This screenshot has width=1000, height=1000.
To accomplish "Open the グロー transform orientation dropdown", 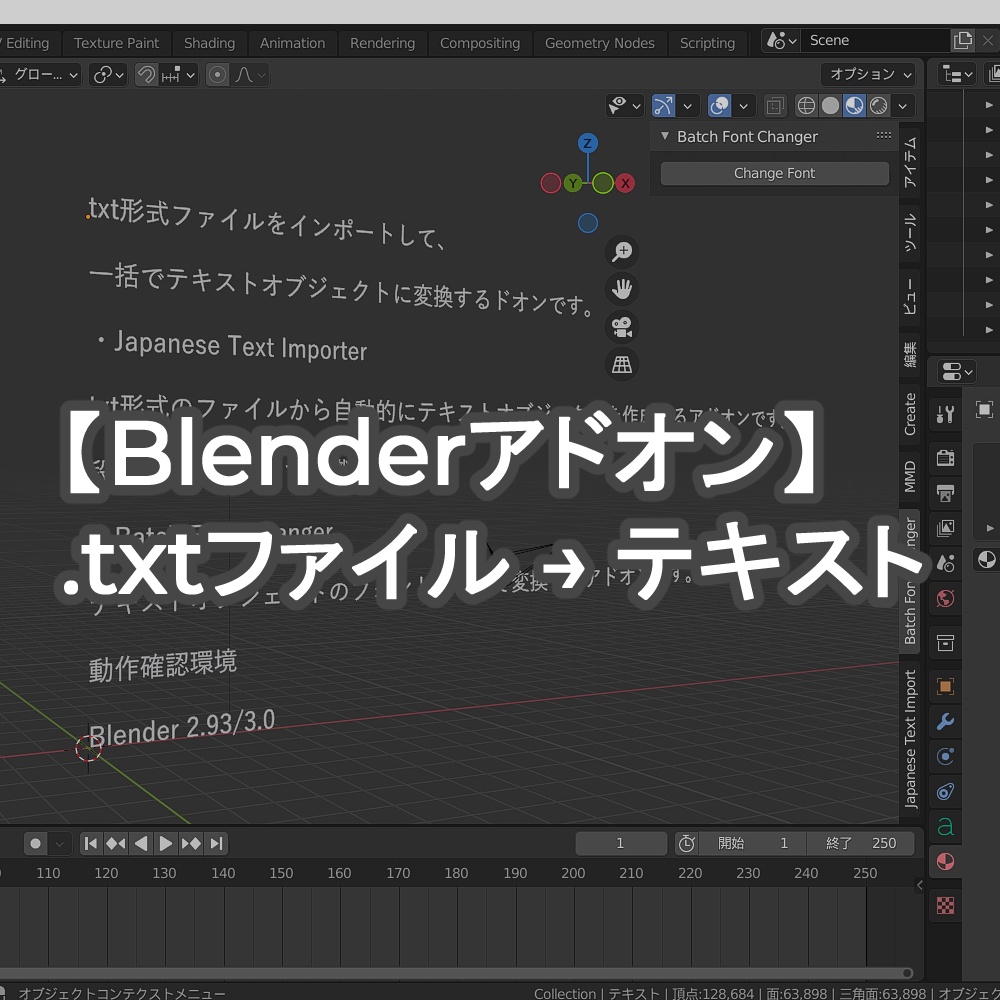I will click(x=40, y=75).
